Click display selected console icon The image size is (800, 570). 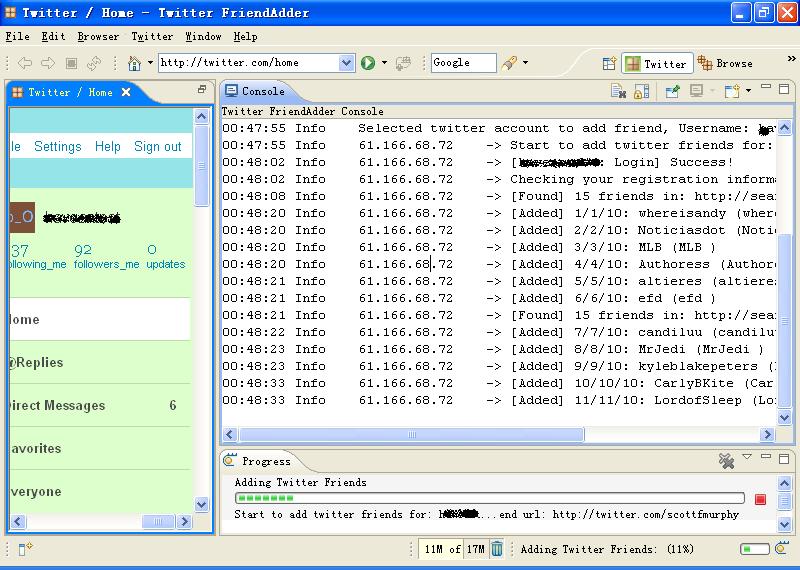[696, 91]
